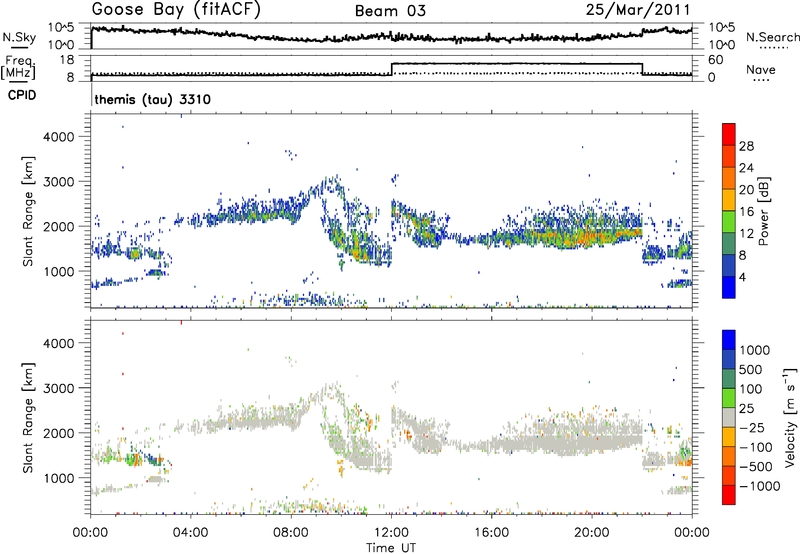Image resolution: width=800 pixels, height=554 pixels.
Task: Select '3000' on the power panel range axis
Action: [59, 182]
